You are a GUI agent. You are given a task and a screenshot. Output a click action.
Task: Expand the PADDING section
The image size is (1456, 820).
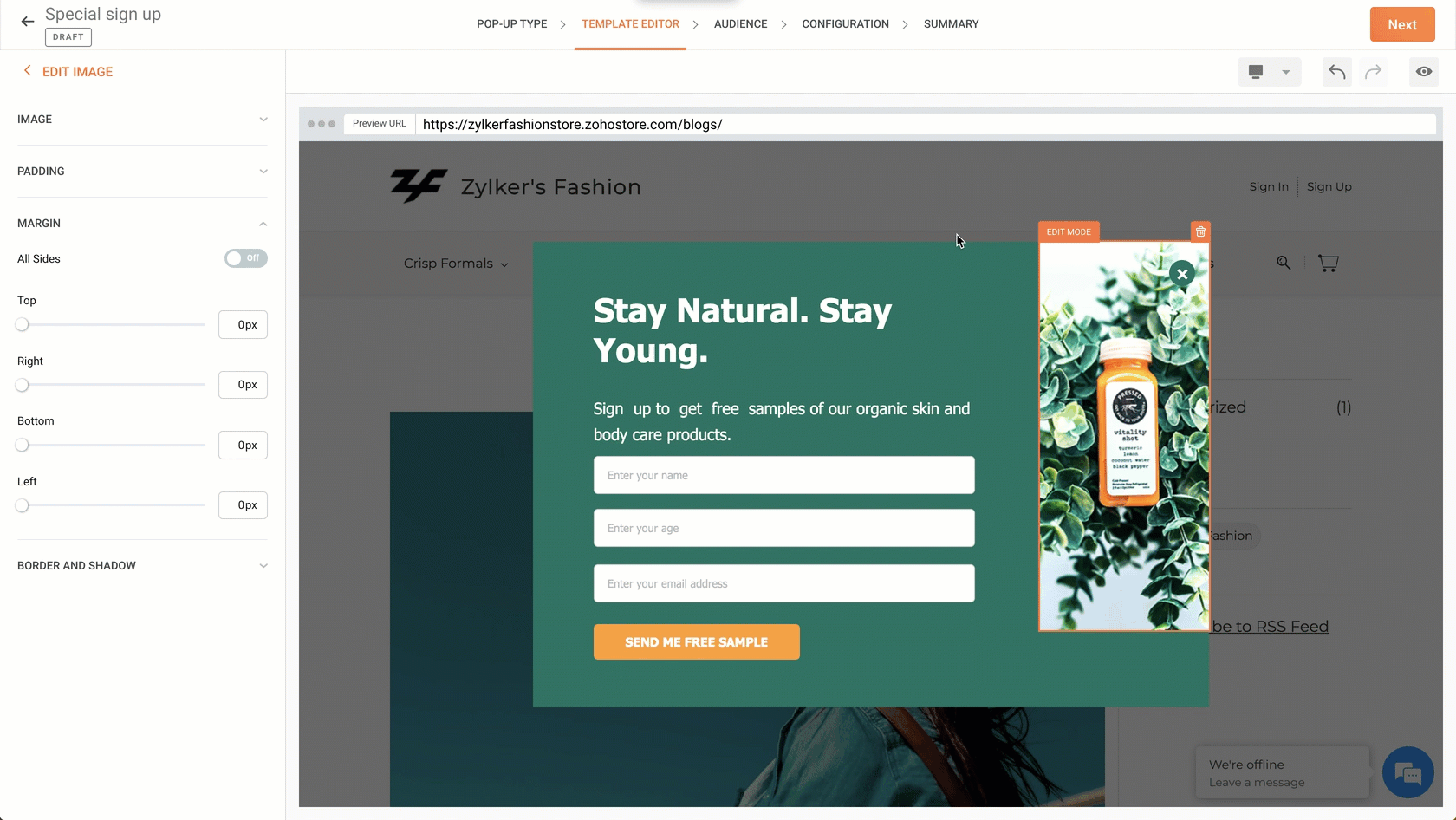coord(142,172)
